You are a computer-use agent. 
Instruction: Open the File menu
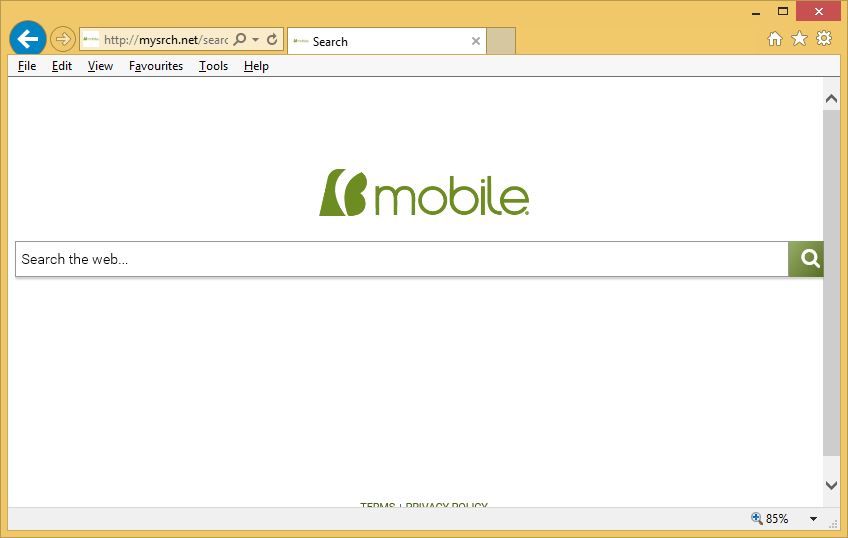27,66
